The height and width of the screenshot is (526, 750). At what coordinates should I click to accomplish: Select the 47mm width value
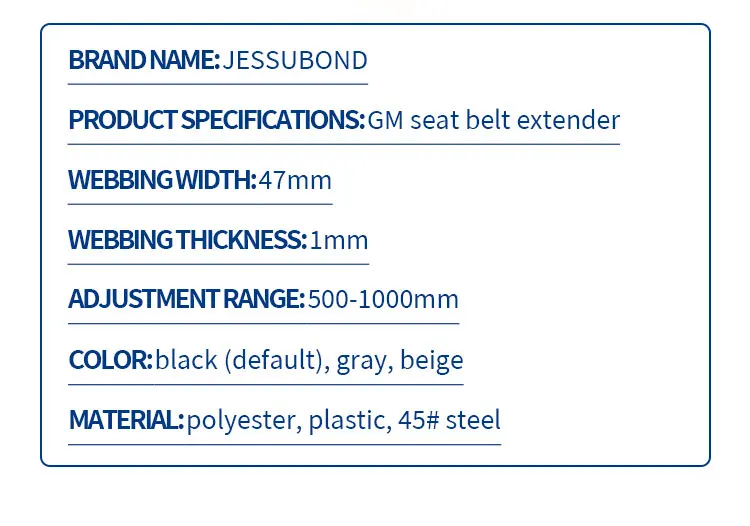click(295, 180)
